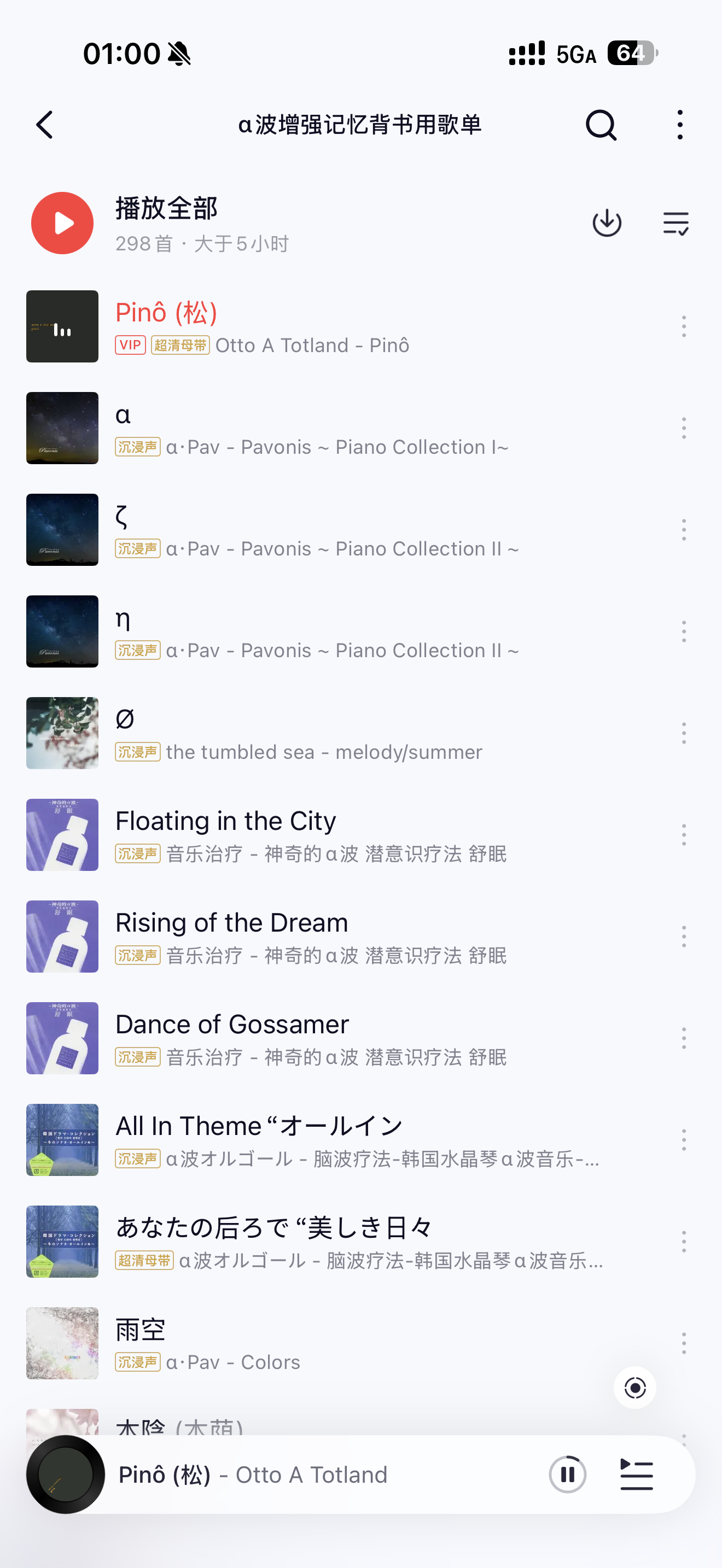Pause playback in the mini player
The image size is (722, 1568).
tap(567, 1475)
